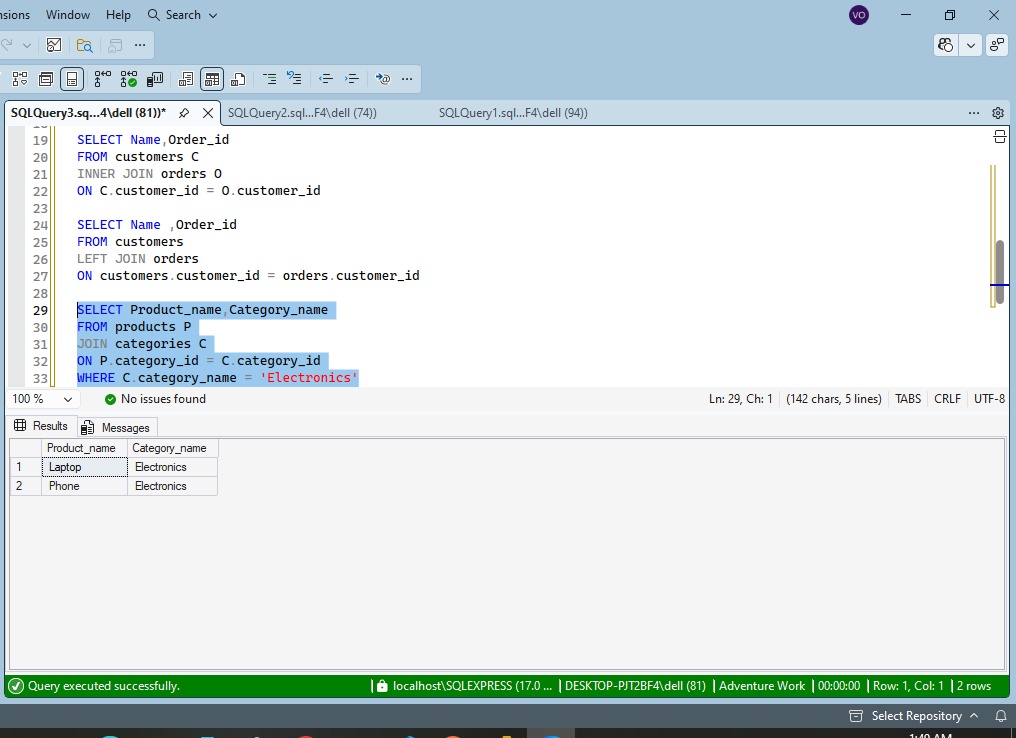Click the UTF-8 encoding indicator
This screenshot has width=1016, height=738.
[x=989, y=399]
